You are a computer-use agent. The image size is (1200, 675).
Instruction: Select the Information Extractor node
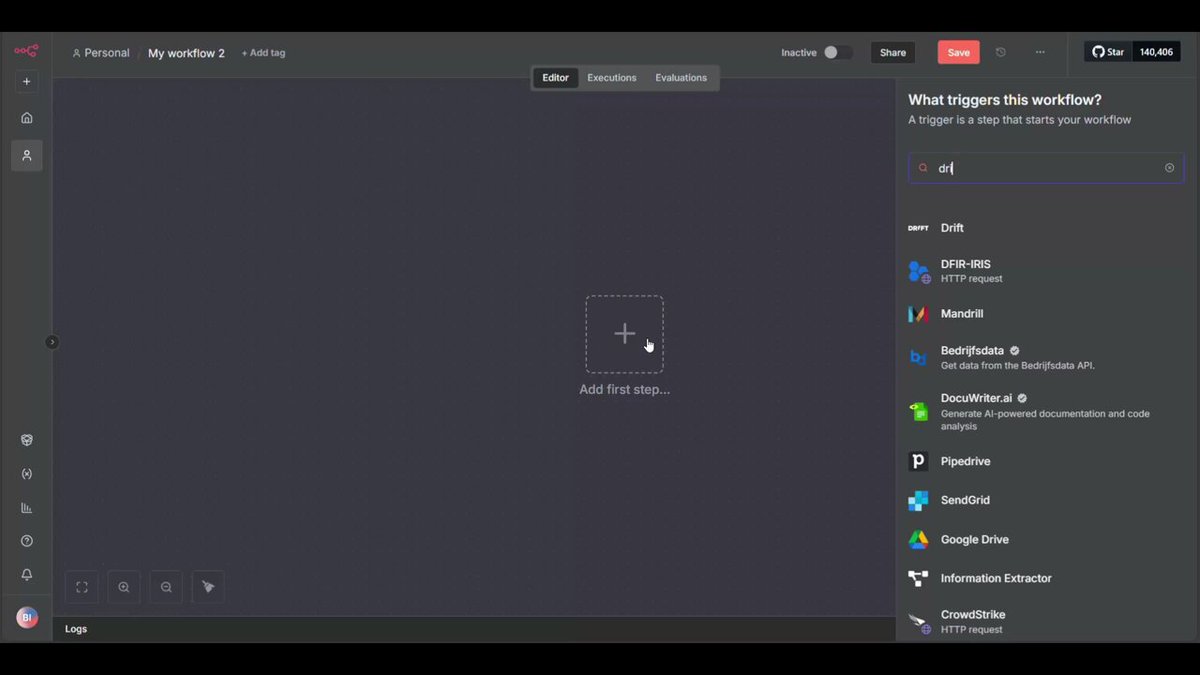pyautogui.click(x=1046, y=578)
